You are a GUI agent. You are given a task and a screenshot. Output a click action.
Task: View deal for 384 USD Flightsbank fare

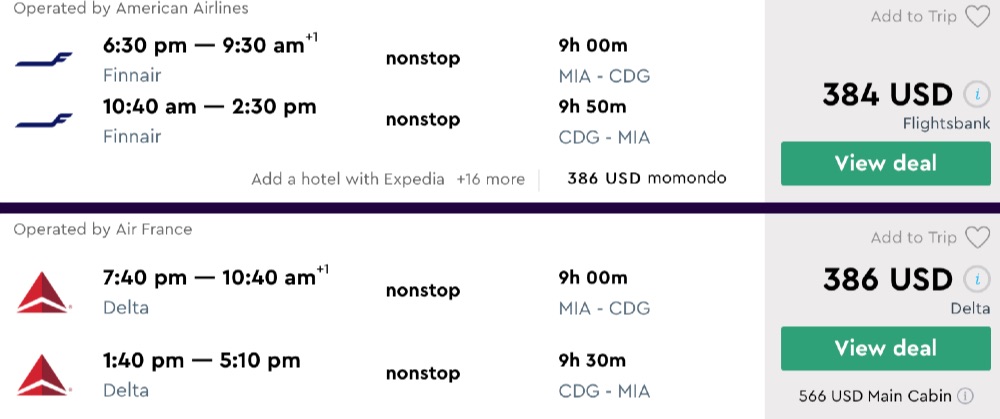click(872, 163)
